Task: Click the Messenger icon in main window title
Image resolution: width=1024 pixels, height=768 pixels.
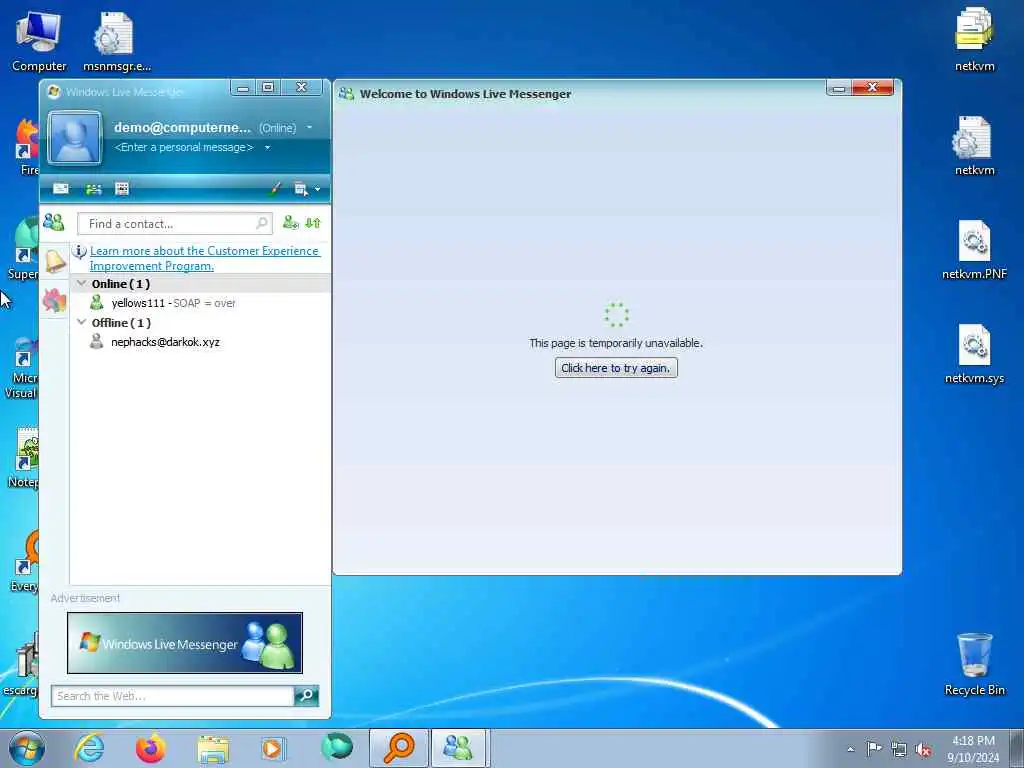Action: [x=54, y=92]
